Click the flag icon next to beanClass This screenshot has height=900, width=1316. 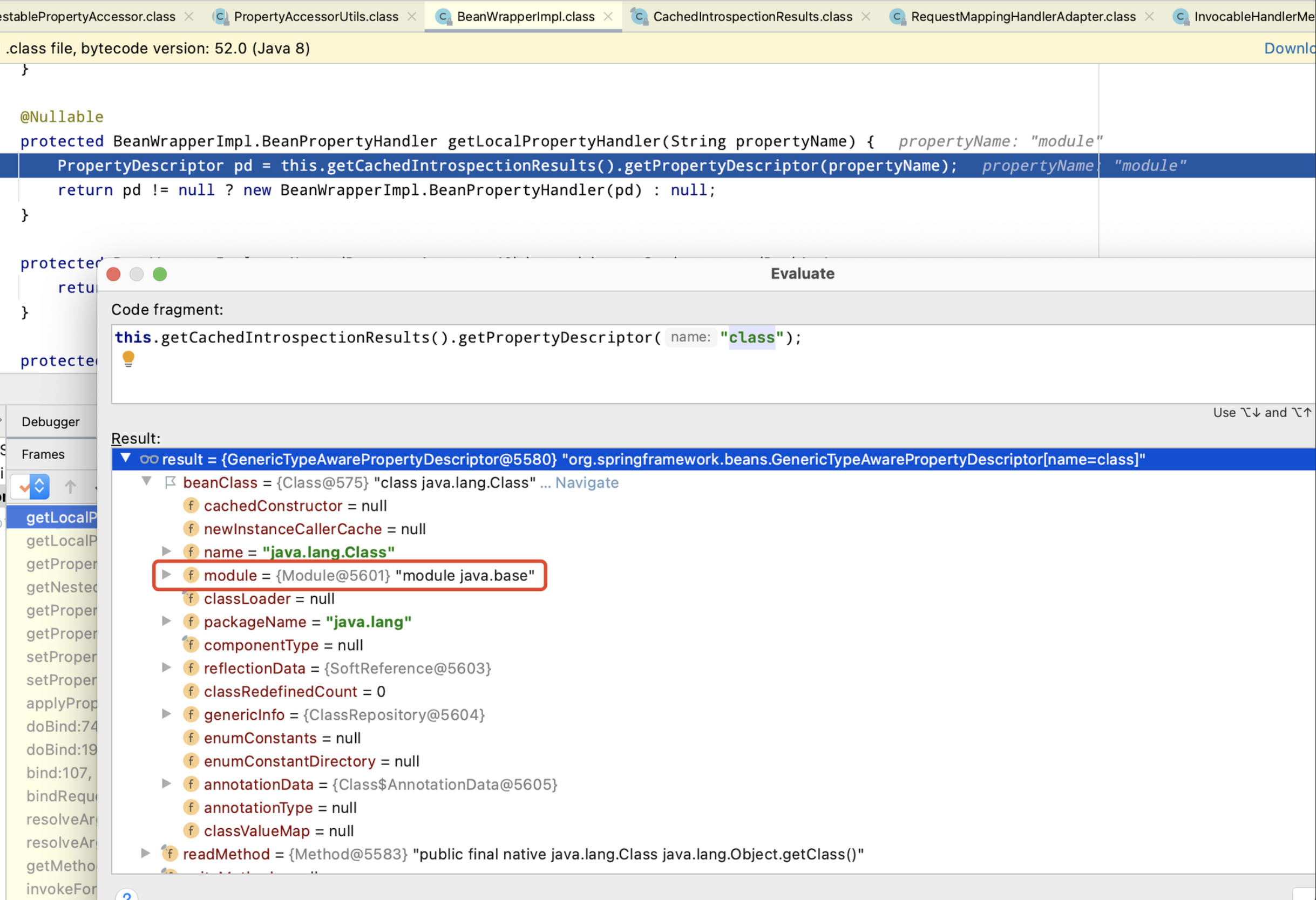(x=170, y=482)
